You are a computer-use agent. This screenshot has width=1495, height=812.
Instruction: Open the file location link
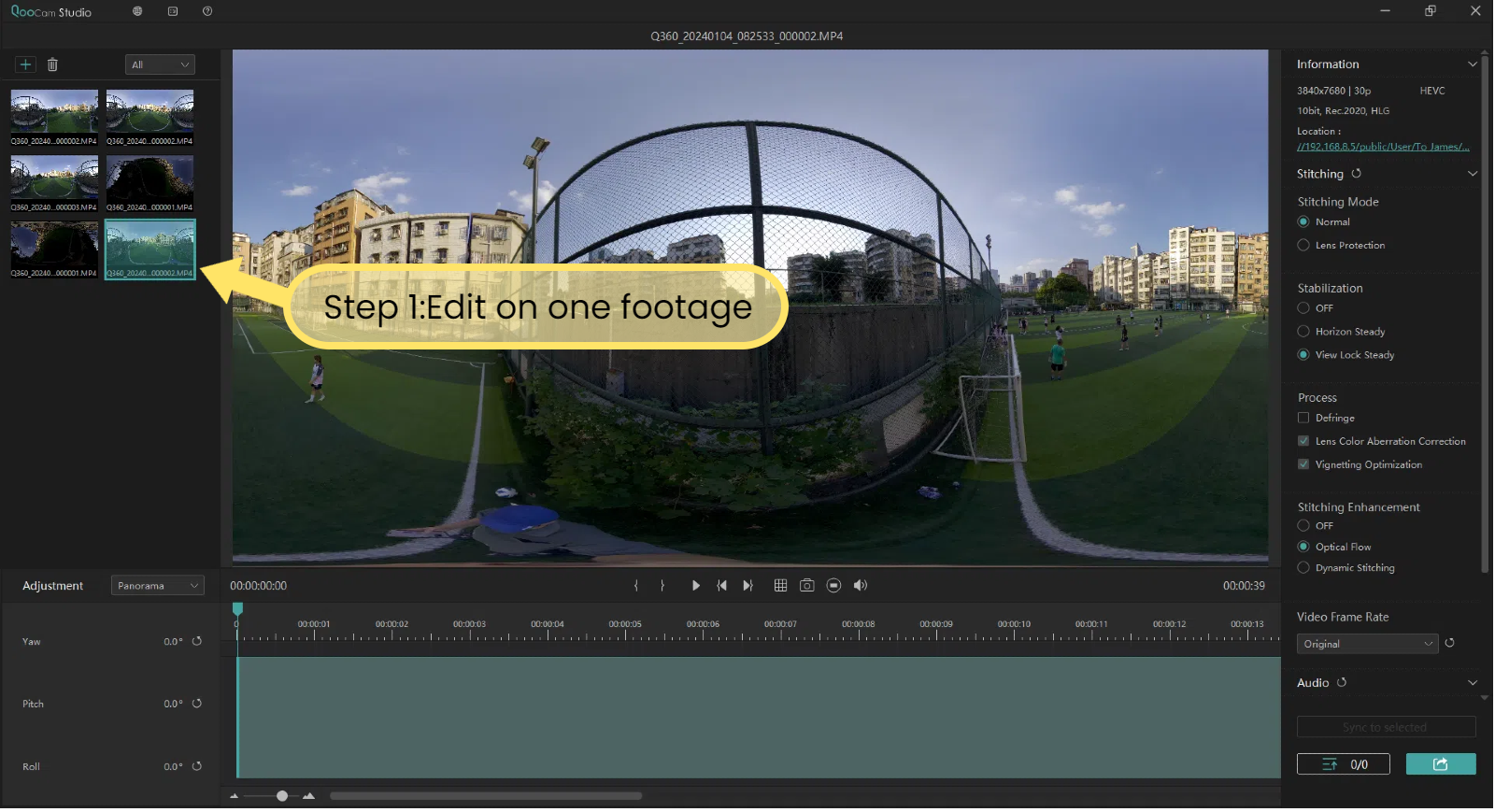1382,147
